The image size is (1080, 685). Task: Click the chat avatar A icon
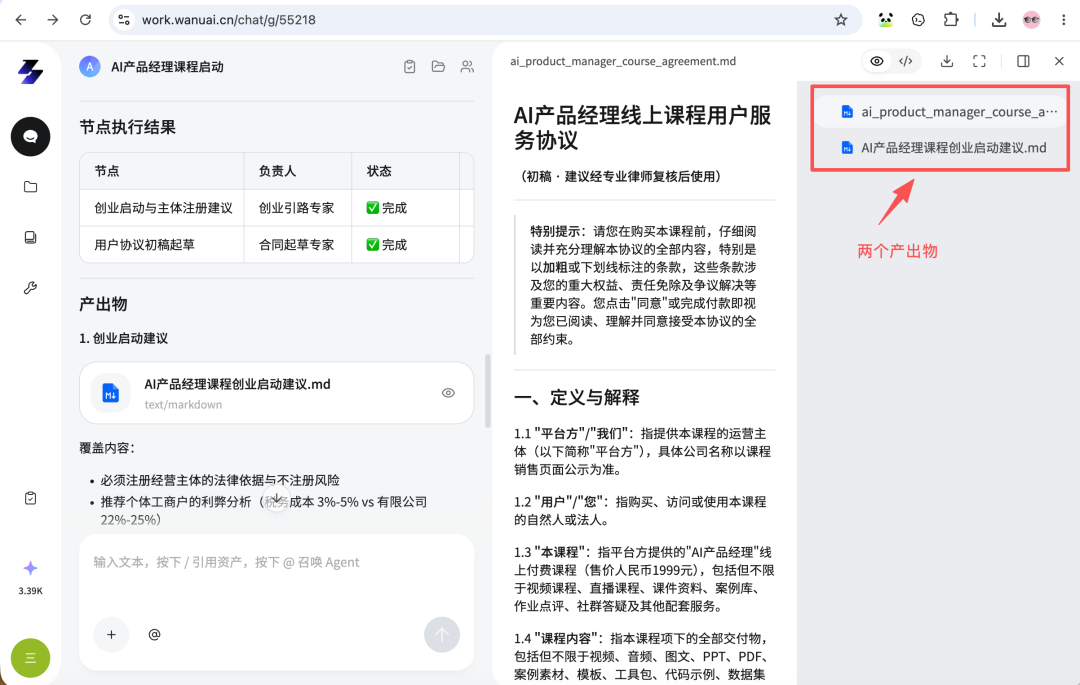coord(90,67)
